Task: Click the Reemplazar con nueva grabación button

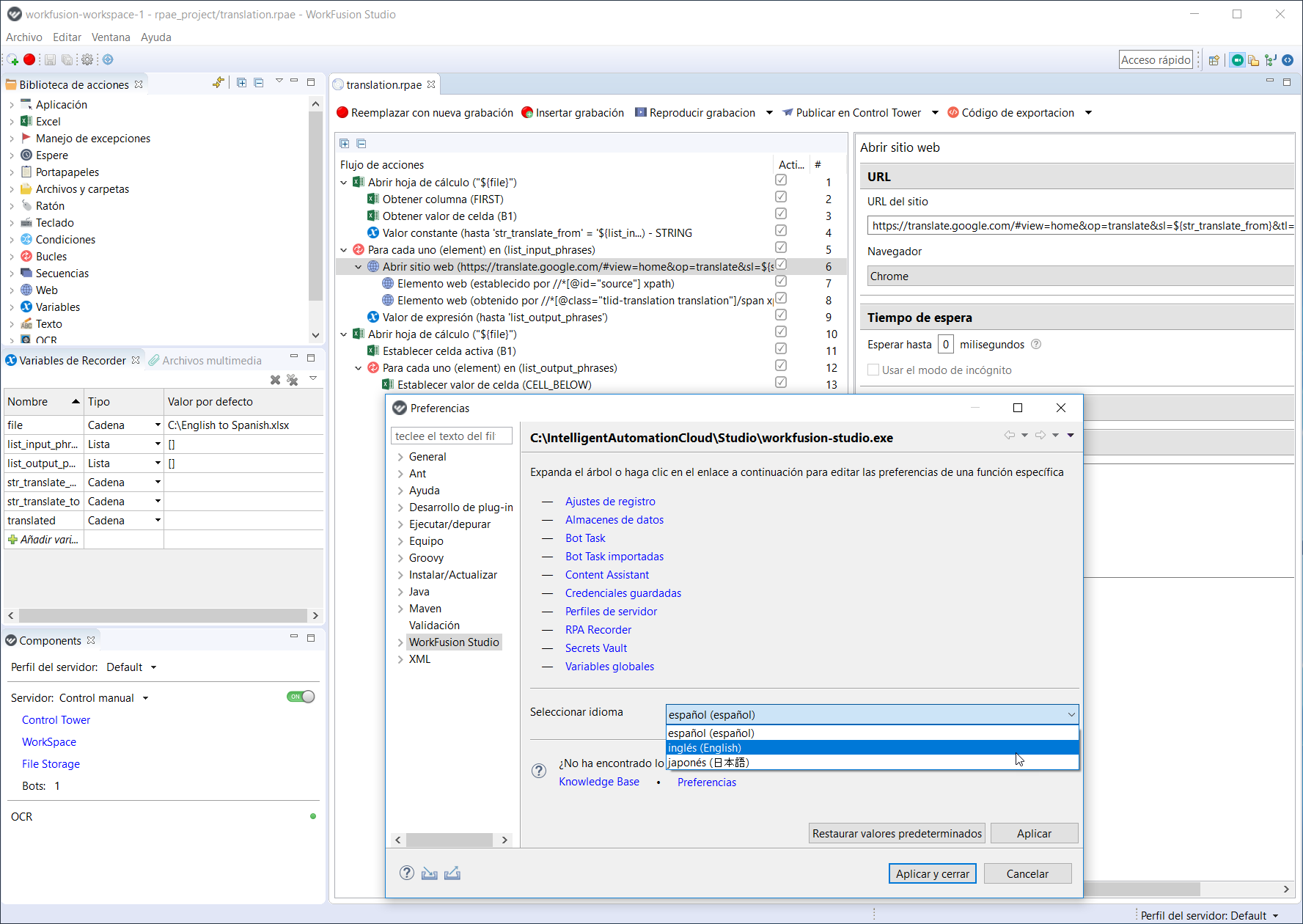Action: pos(425,113)
